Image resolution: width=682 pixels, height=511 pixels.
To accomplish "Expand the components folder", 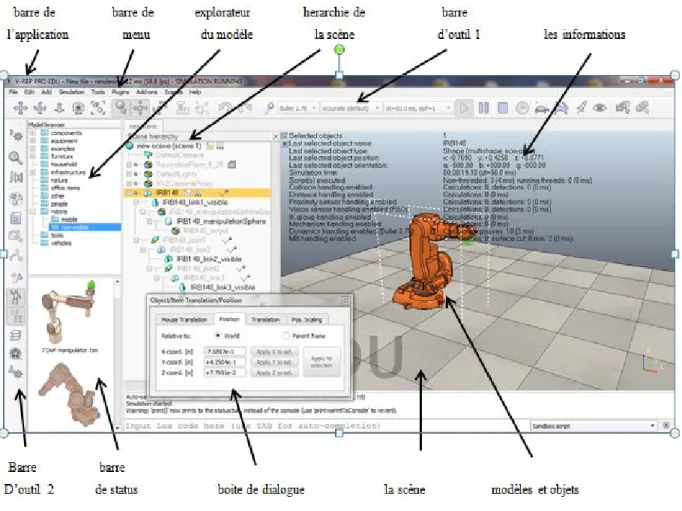I will pyautogui.click(x=33, y=133).
